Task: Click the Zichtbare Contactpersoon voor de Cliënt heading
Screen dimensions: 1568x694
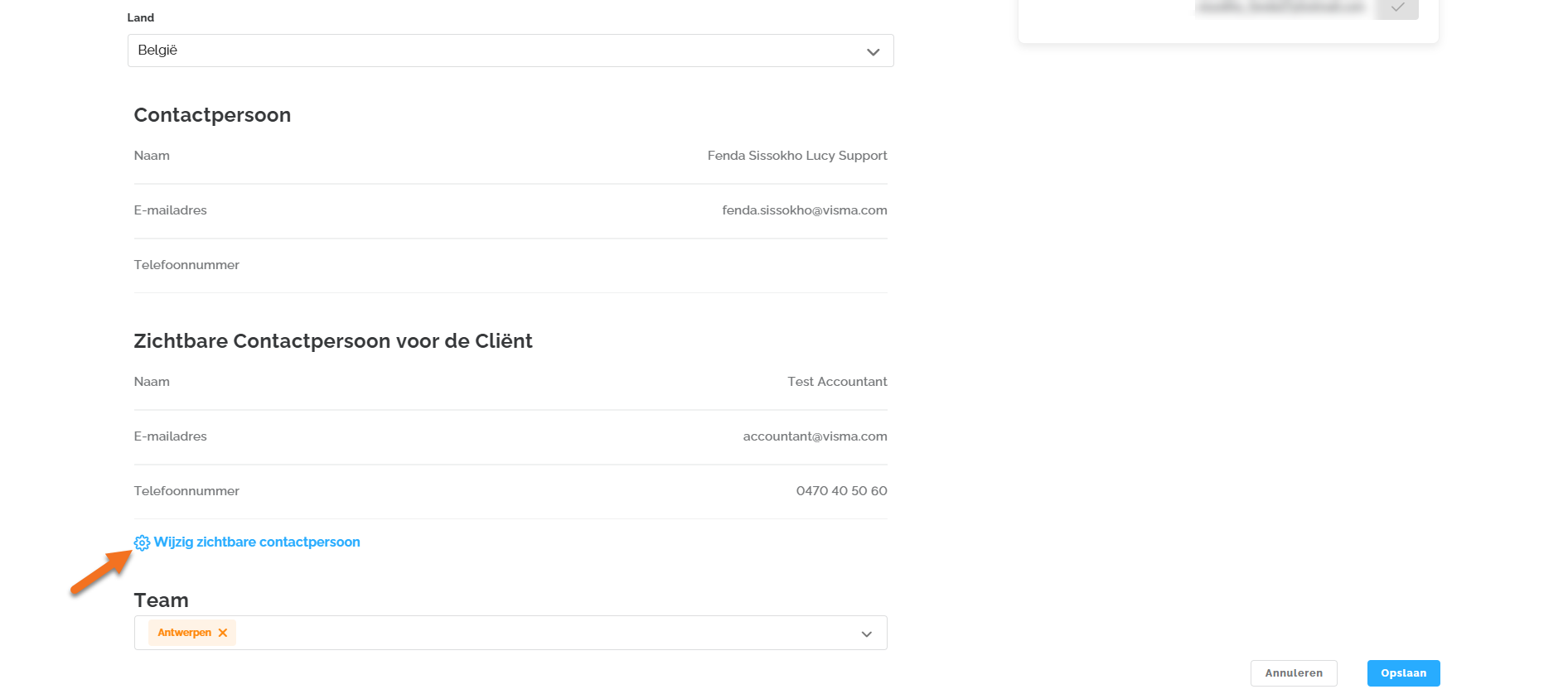Action: tap(332, 341)
